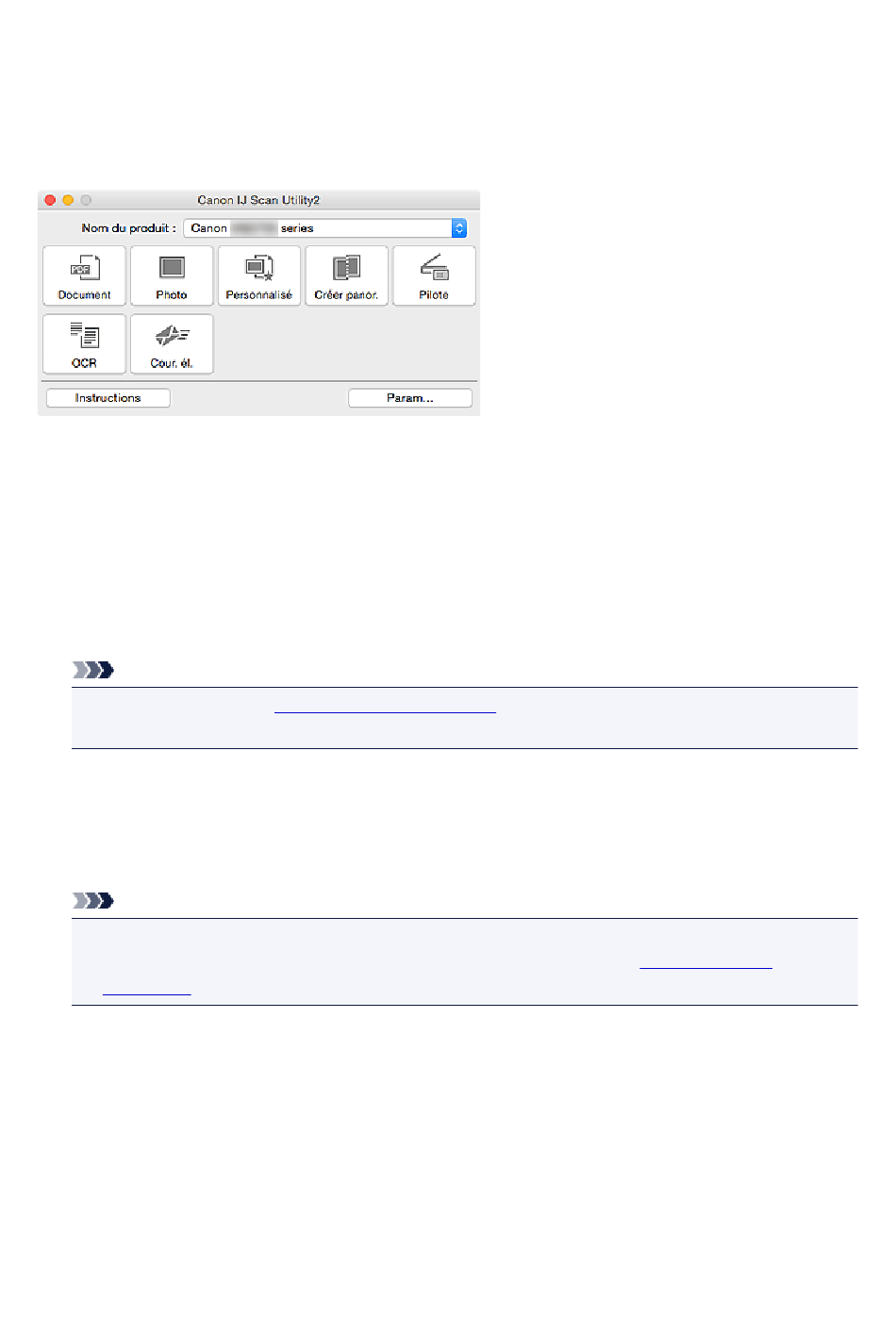Open the Param... settings button
This screenshot has height=1318, width=896.
coord(410,398)
